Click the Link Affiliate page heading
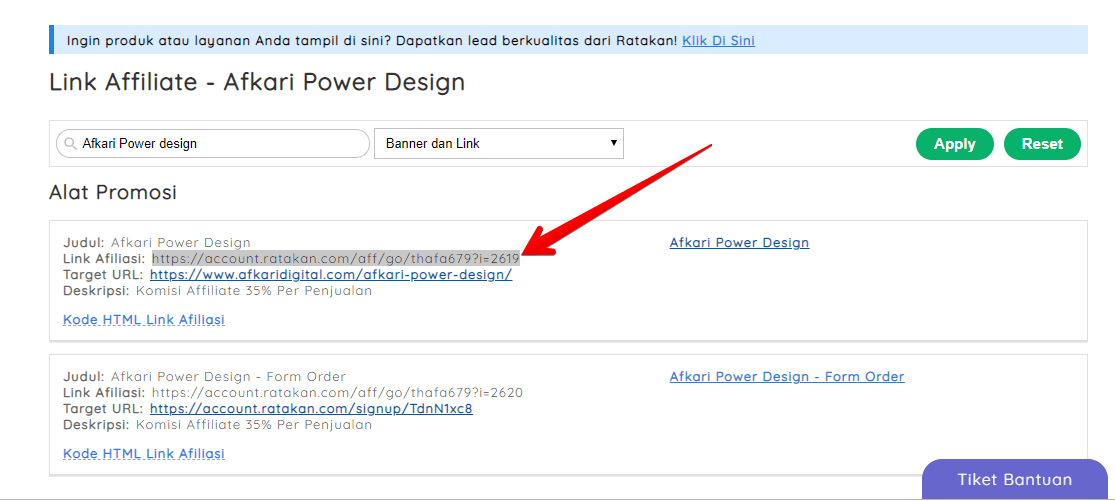The width and height of the screenshot is (1115, 501). click(x=257, y=82)
